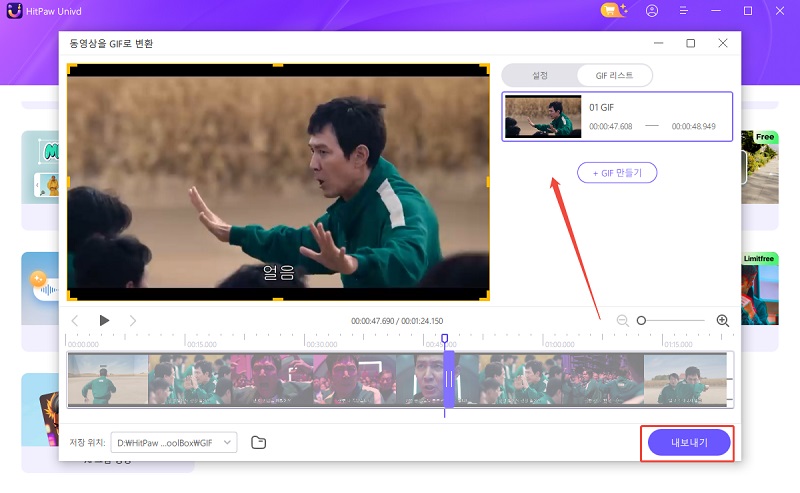Open the user account icon

pyautogui.click(x=652, y=11)
